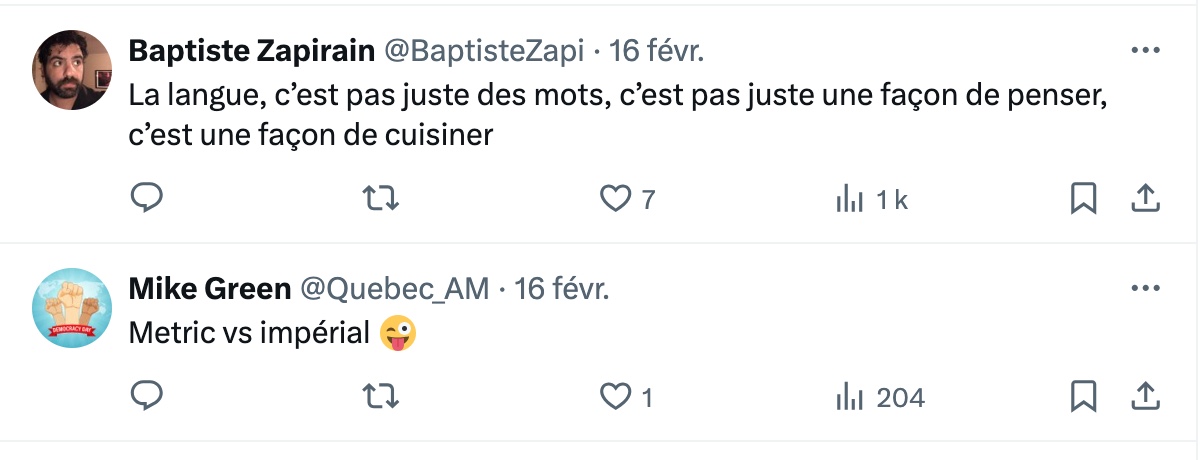Reply to Mike Green's tweet
This screenshot has height=460, width=1202.
[x=147, y=397]
